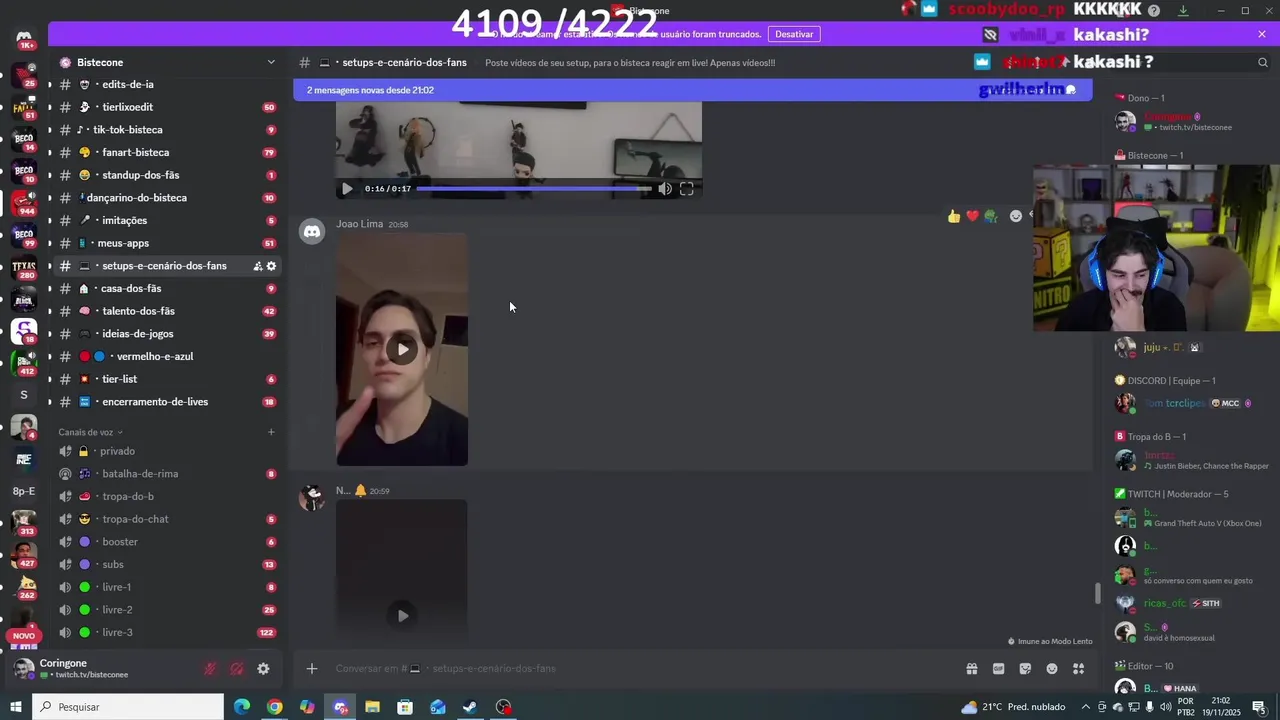This screenshot has height=720, width=1280.
Task: React with thumbs up to Joao Lima message
Action: (x=954, y=216)
